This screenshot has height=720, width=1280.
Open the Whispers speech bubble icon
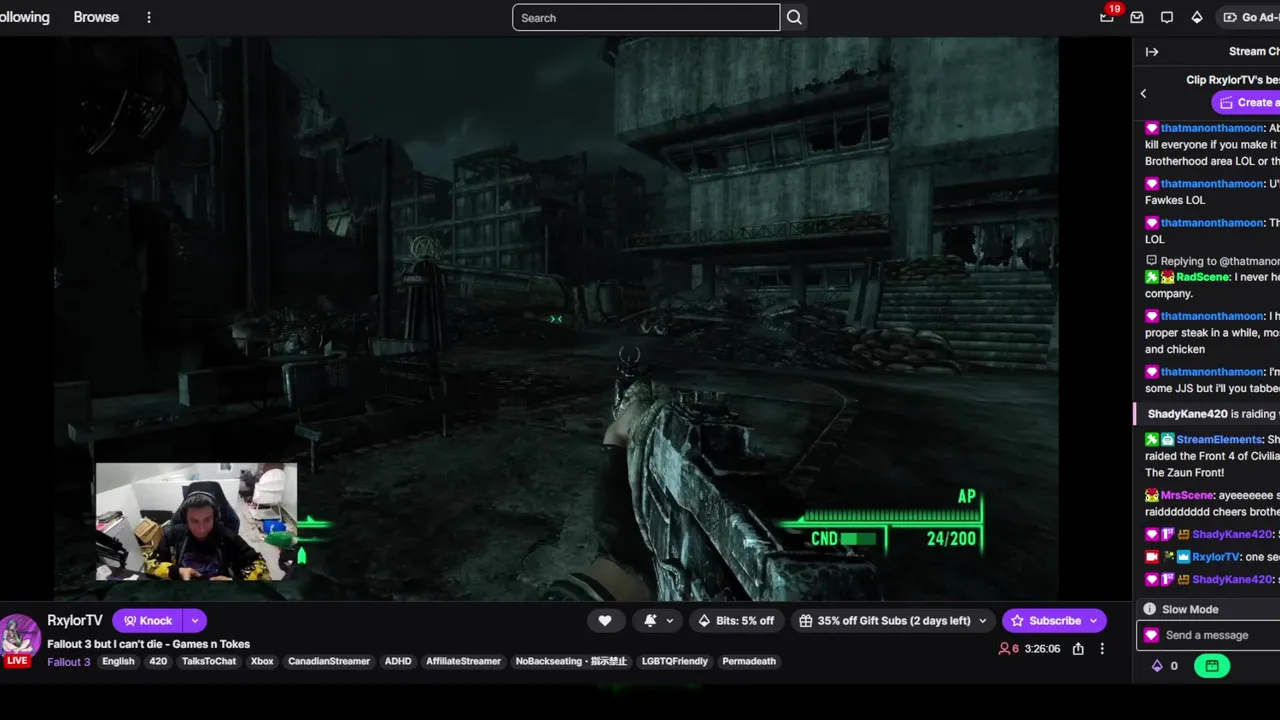point(1167,17)
